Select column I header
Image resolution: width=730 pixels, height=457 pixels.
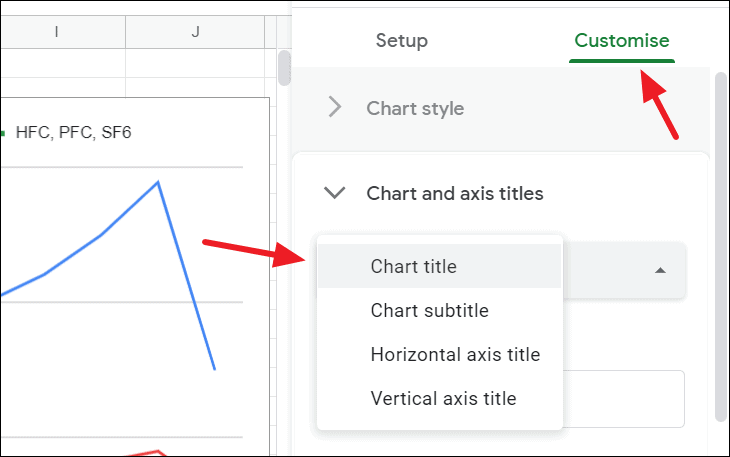[56, 32]
